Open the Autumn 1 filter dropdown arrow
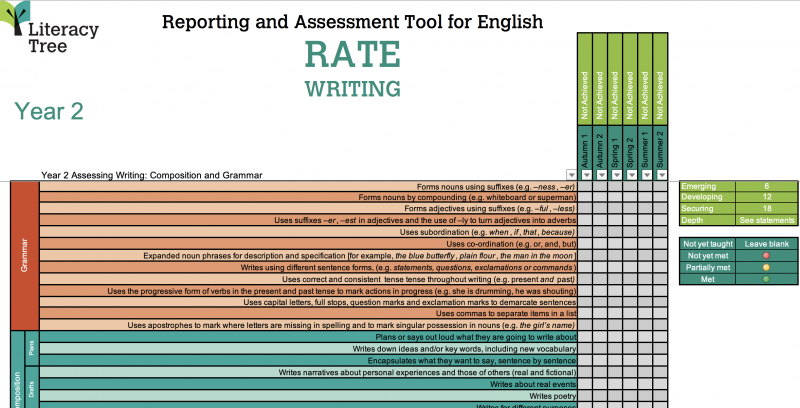 click(586, 175)
